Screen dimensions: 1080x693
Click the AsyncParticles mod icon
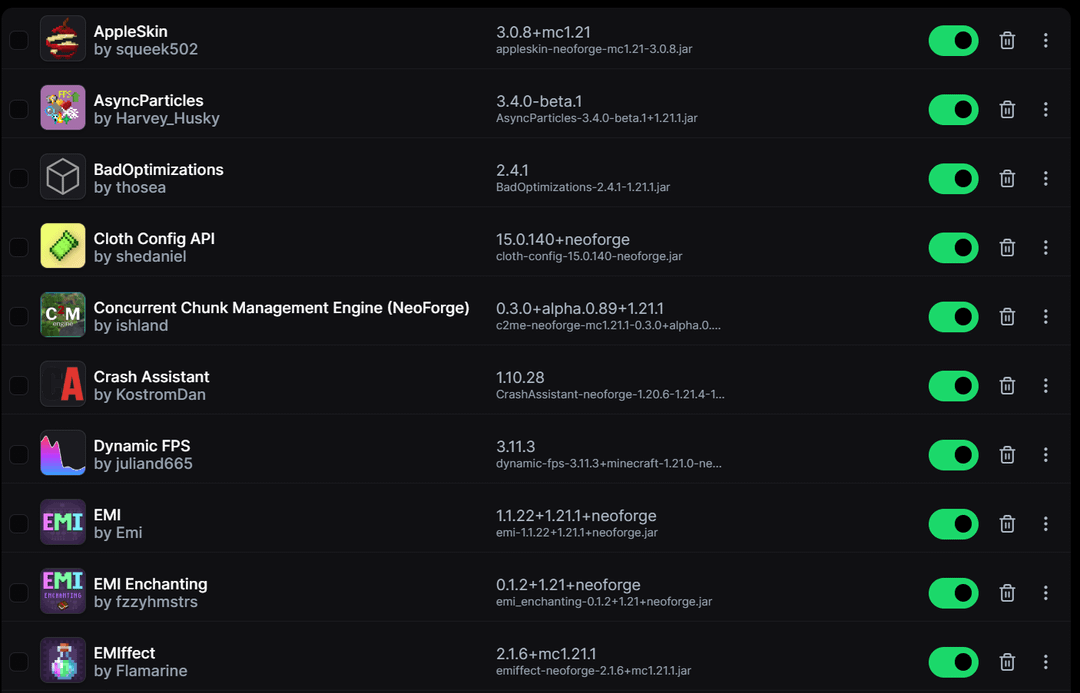pos(63,108)
